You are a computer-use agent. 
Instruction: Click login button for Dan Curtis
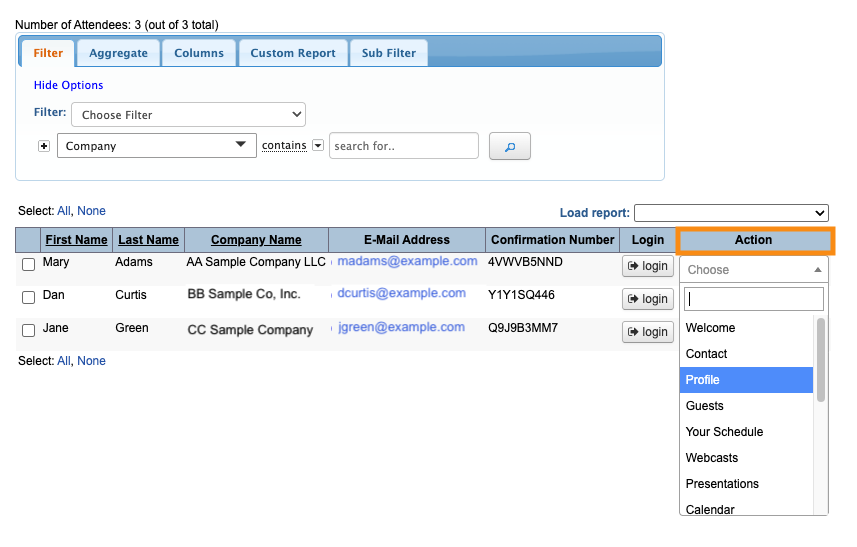click(x=648, y=299)
